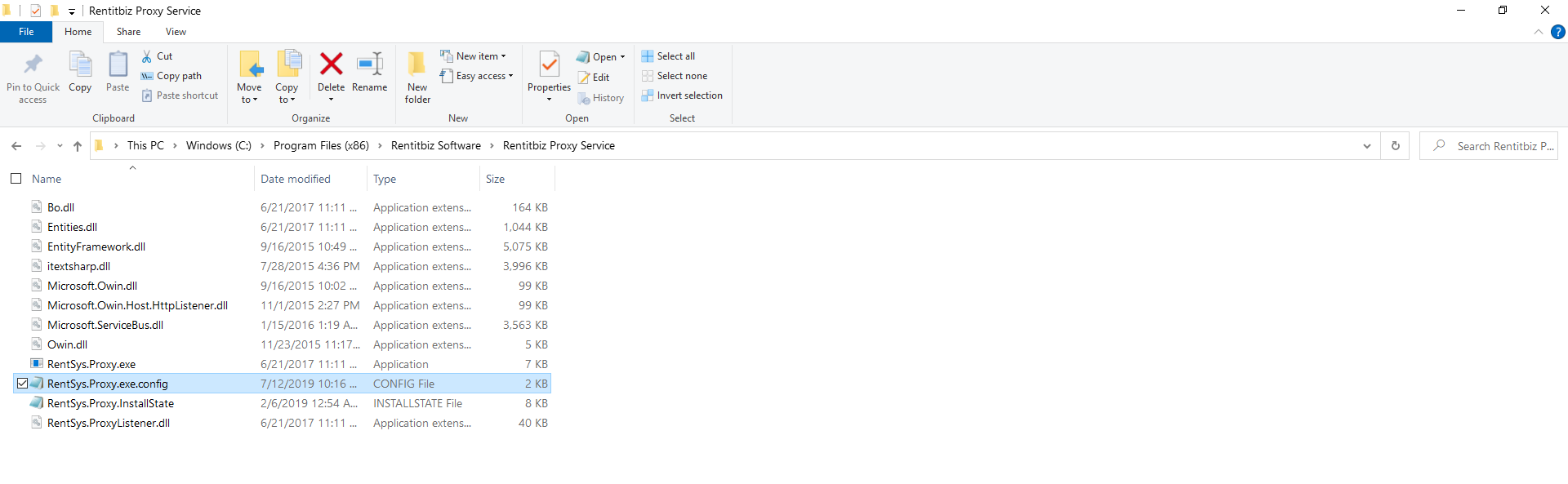The width and height of the screenshot is (1568, 484).
Task: Select the EntityFramework.dll file
Action: coord(96,246)
